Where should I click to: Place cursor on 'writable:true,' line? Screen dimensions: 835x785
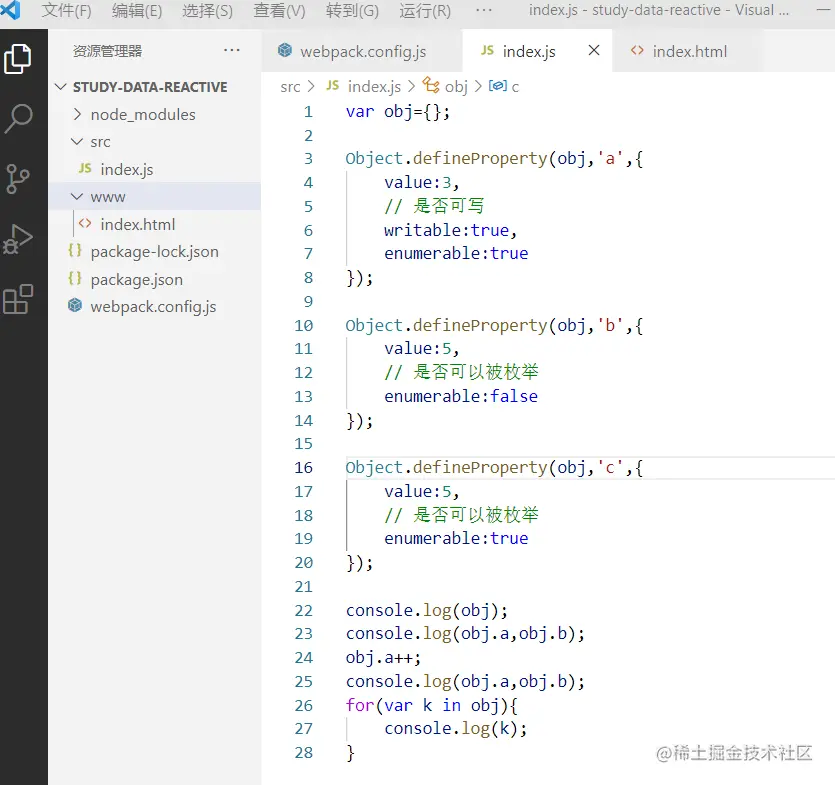(x=451, y=230)
